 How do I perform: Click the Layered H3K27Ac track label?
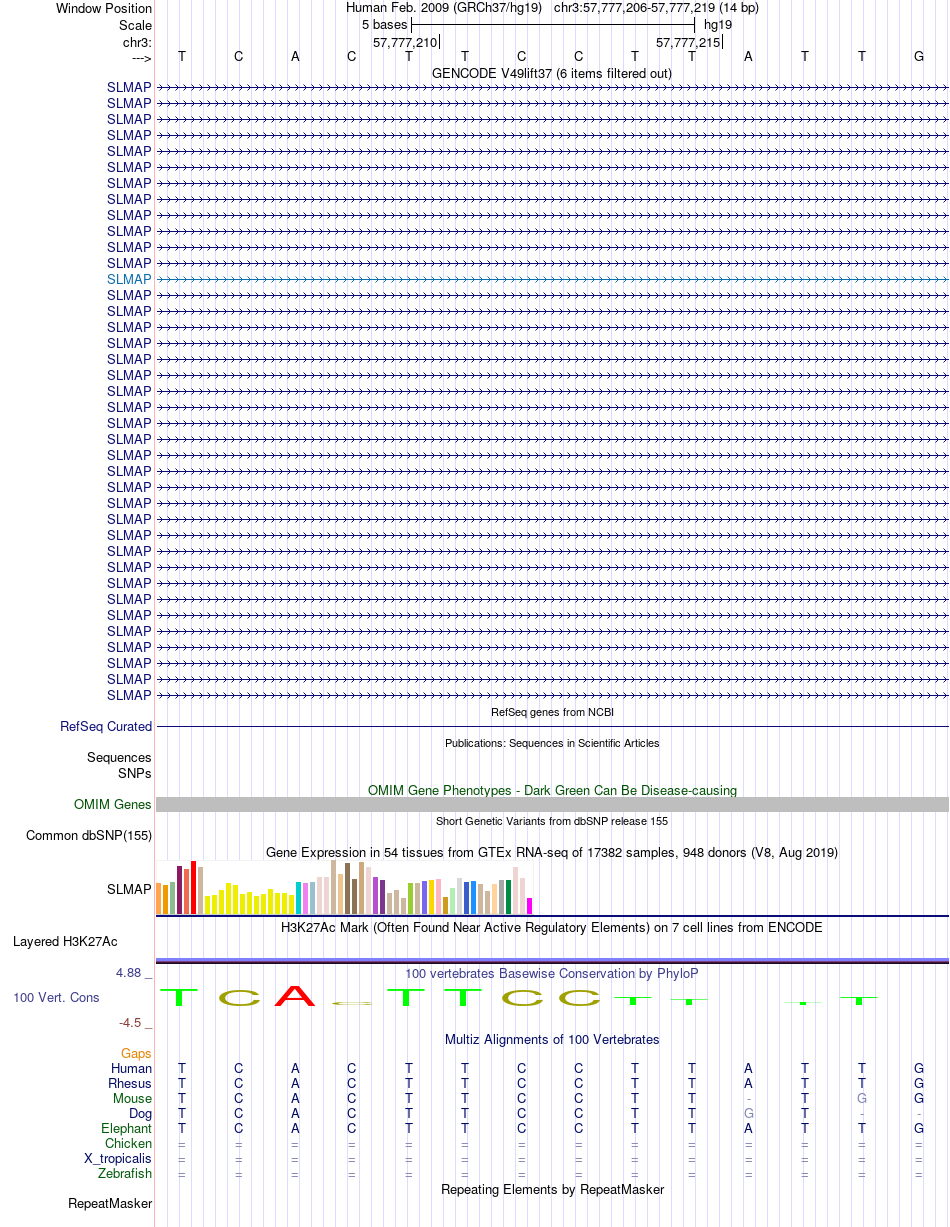[x=65, y=941]
